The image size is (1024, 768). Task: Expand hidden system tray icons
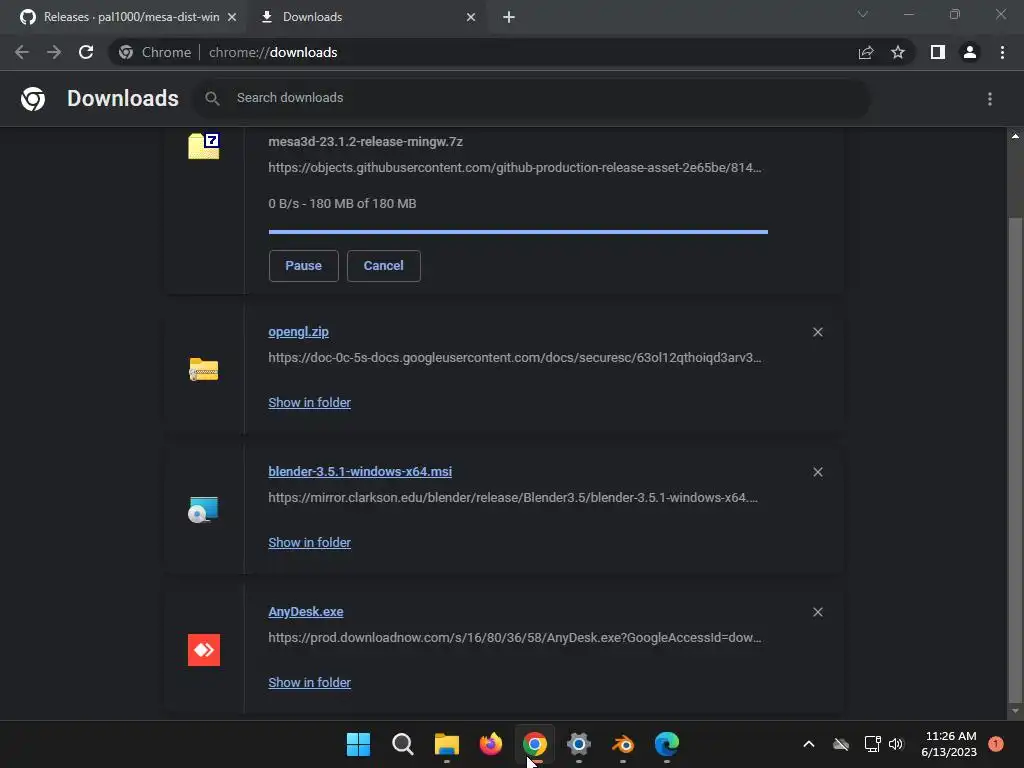point(808,744)
